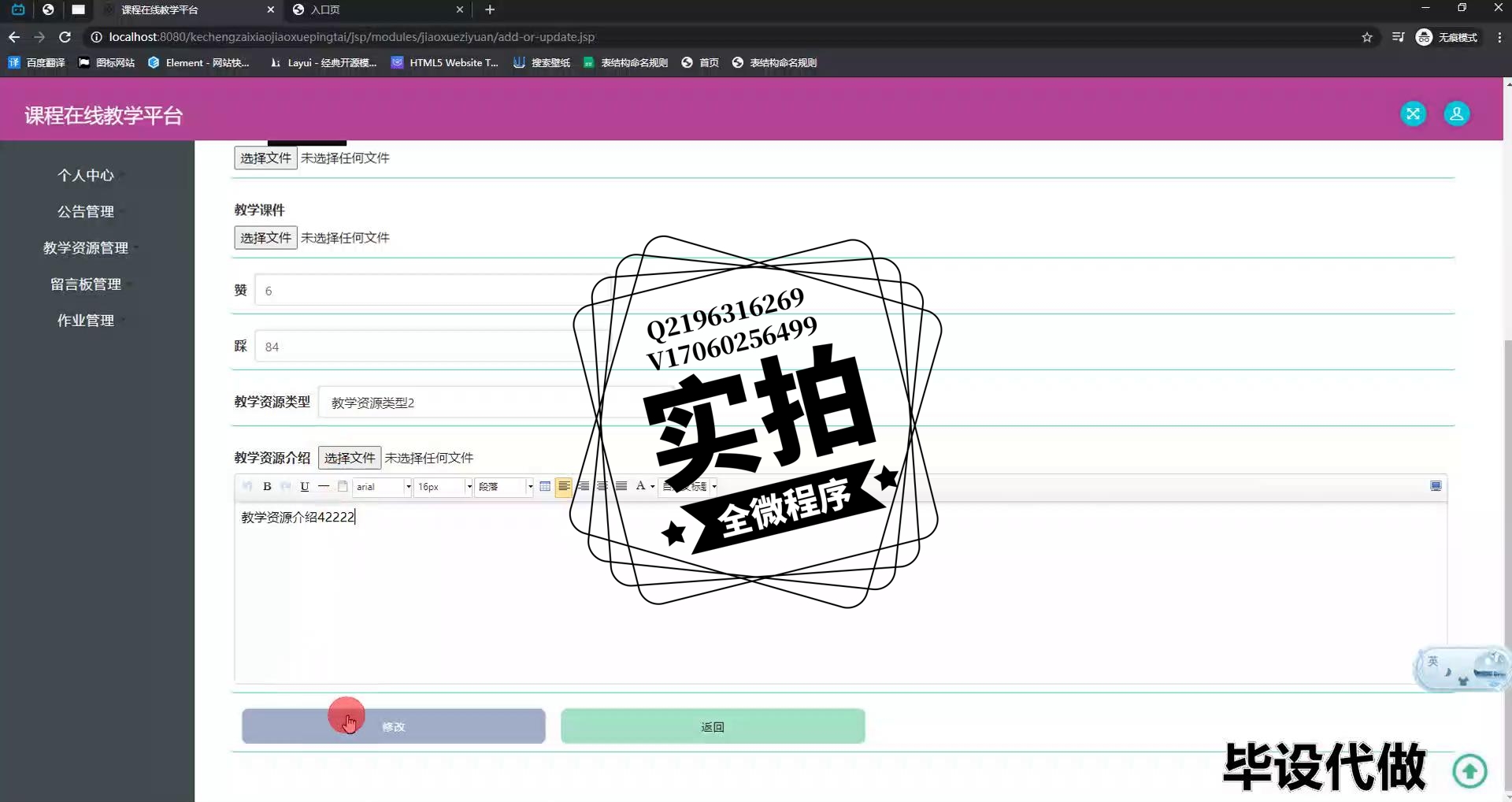The width and height of the screenshot is (1512, 802).
Task: Close the 入口页 tab
Action: (x=460, y=9)
